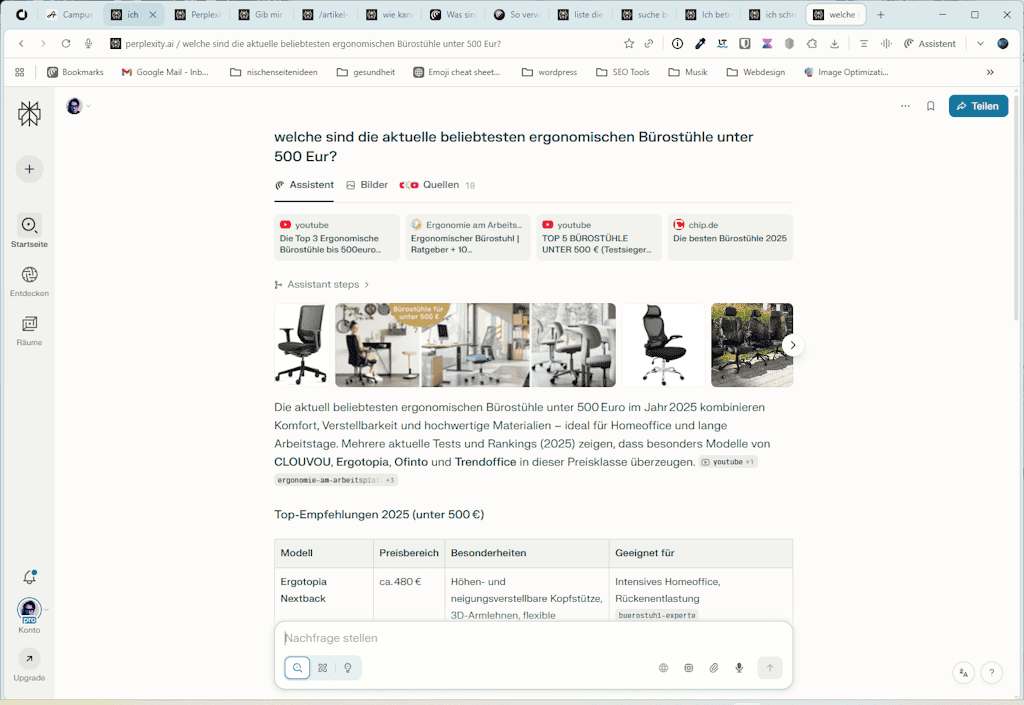Open Entdecken in the sidebar
Screen dimensions: 1024x705
tap(29, 275)
